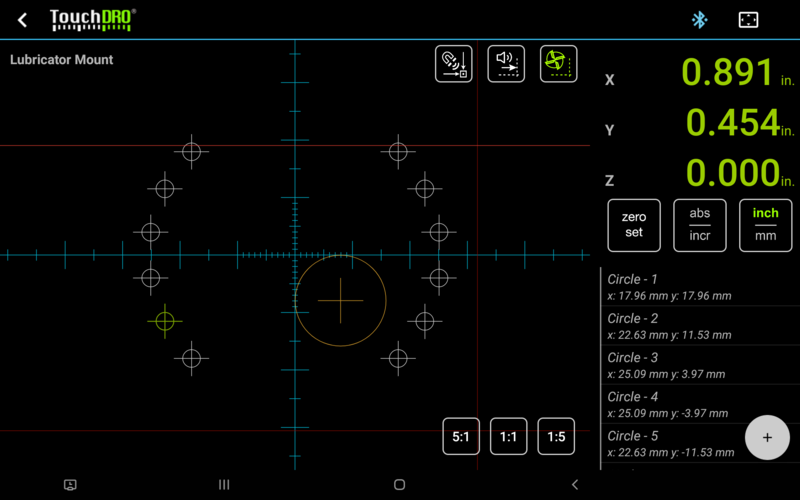Toggle inch / mm units
The width and height of the screenshot is (800, 500).
pos(765,225)
